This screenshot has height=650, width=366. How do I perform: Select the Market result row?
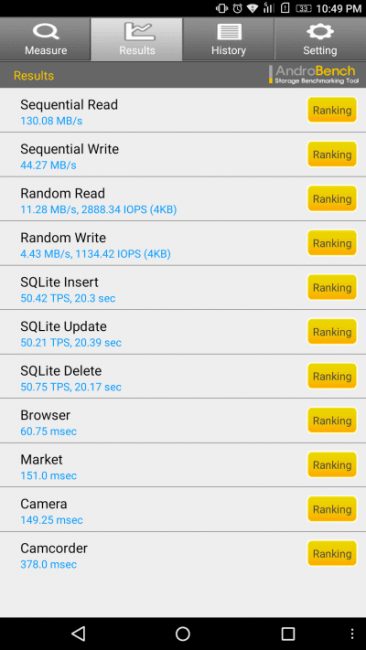(x=183, y=465)
